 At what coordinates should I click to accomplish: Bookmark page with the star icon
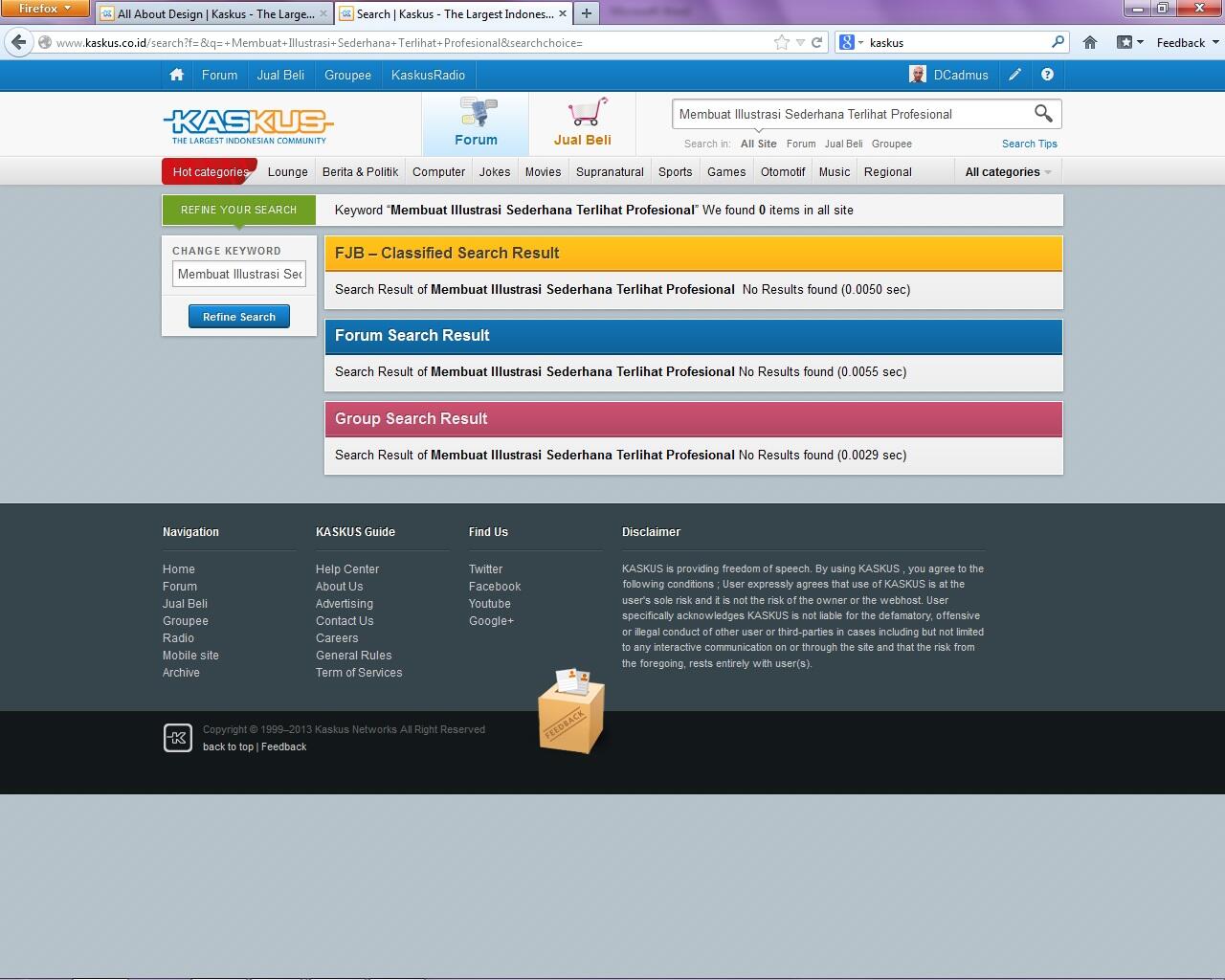tap(782, 42)
